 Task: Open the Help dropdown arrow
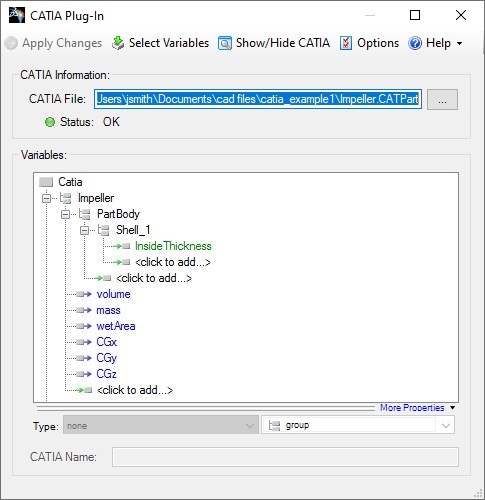coord(459,43)
